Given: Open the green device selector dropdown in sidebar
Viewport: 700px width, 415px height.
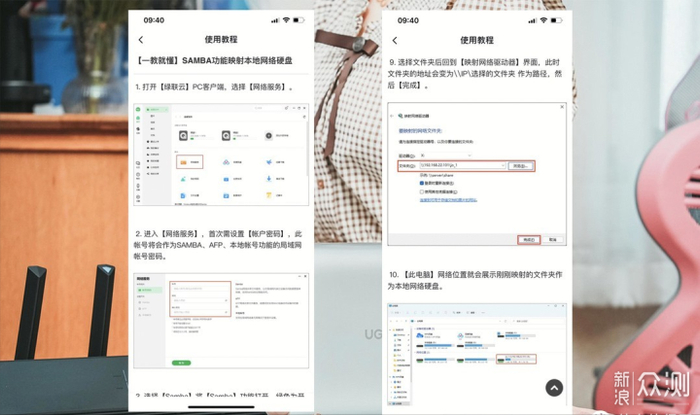Looking at the screenshot, I should click(158, 109).
